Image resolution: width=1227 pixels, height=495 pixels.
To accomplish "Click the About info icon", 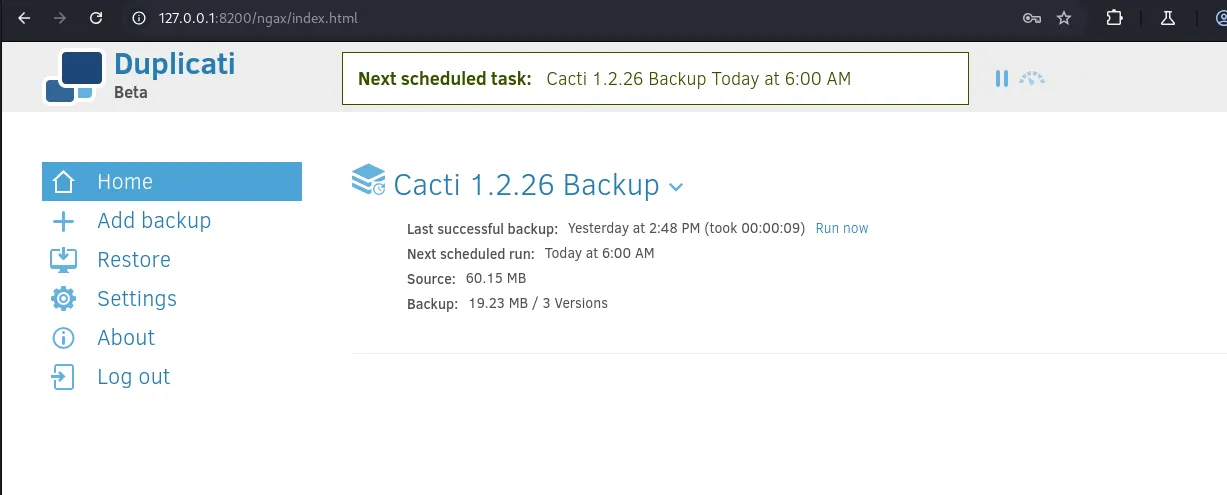I will 63,338.
